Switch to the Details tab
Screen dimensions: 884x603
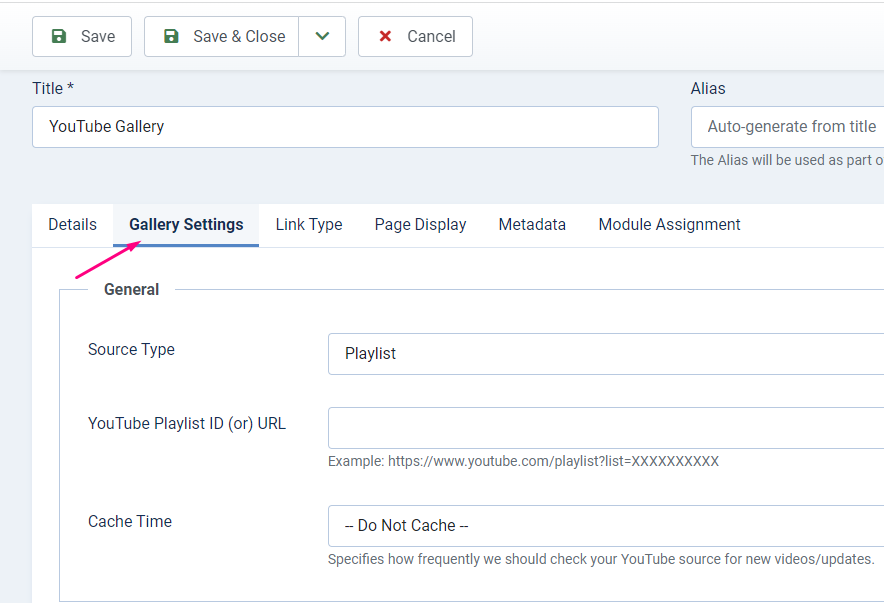tap(73, 225)
